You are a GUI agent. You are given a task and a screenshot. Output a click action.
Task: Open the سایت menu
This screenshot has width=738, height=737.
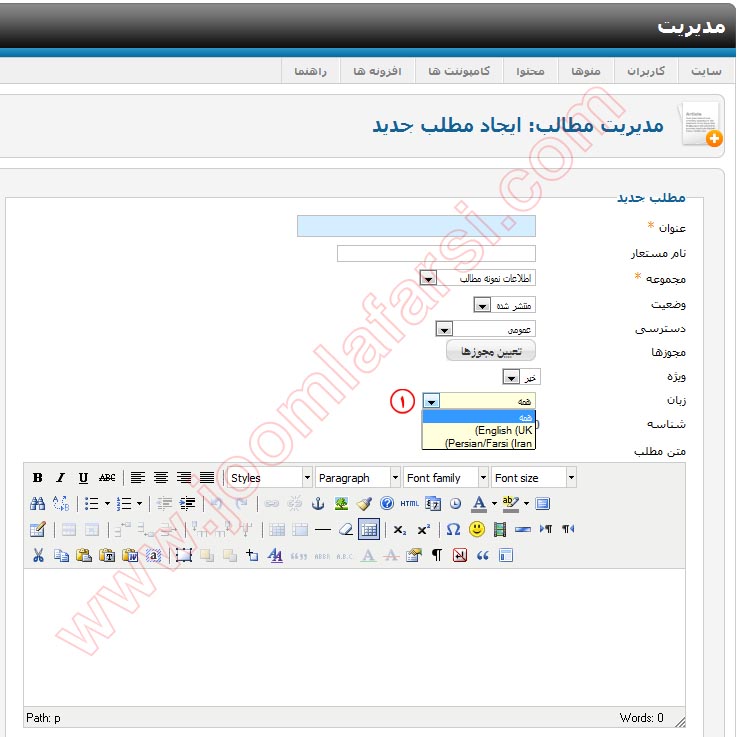pyautogui.click(x=706, y=71)
